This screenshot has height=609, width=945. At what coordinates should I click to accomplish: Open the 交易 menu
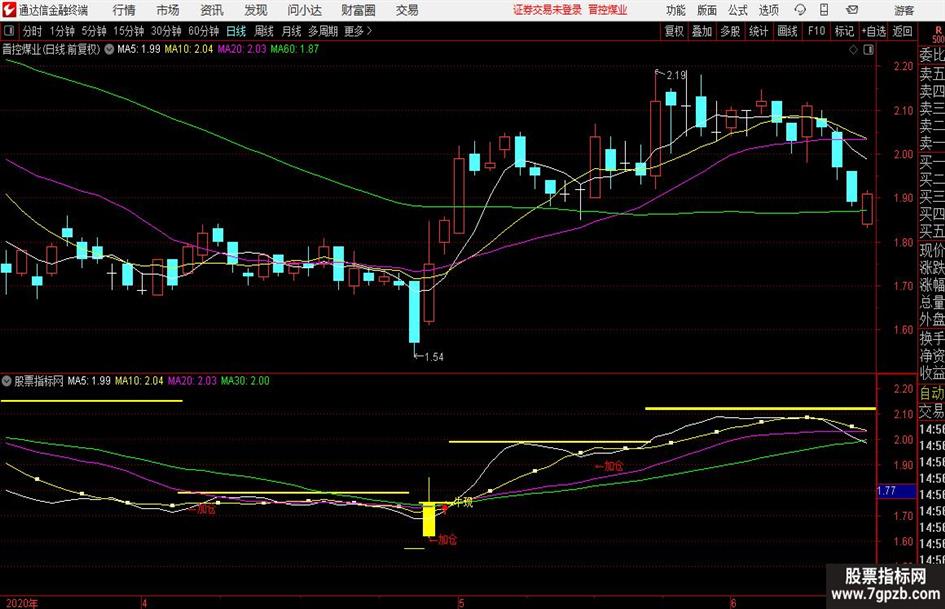click(407, 10)
